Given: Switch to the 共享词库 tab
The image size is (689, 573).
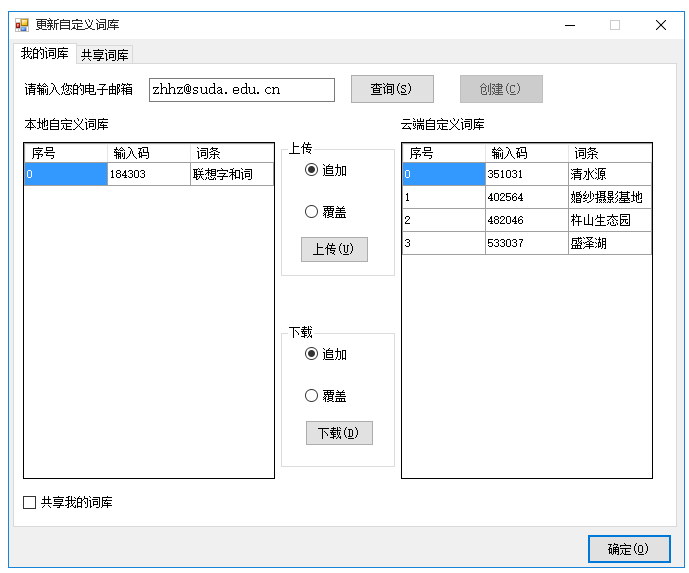Looking at the screenshot, I should coord(105,54).
